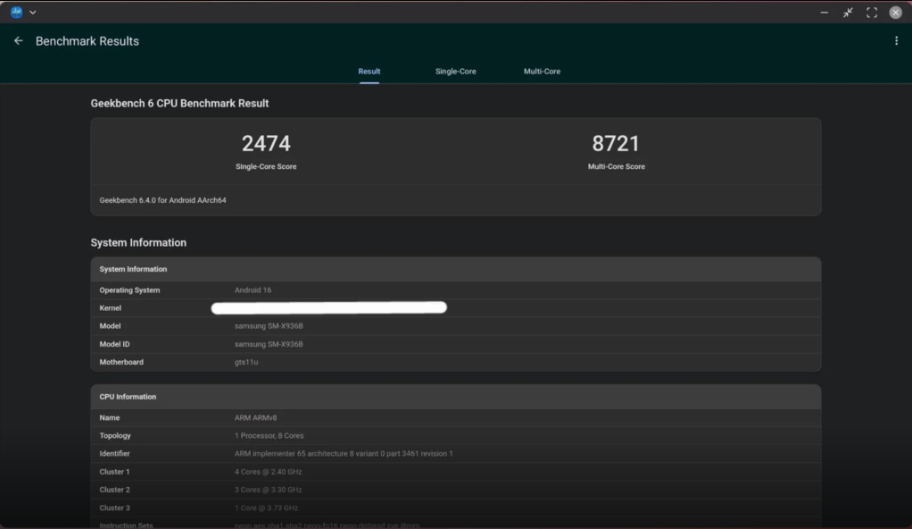Image resolution: width=912 pixels, height=529 pixels.
Task: Click the System Information section heading
Action: 138,243
